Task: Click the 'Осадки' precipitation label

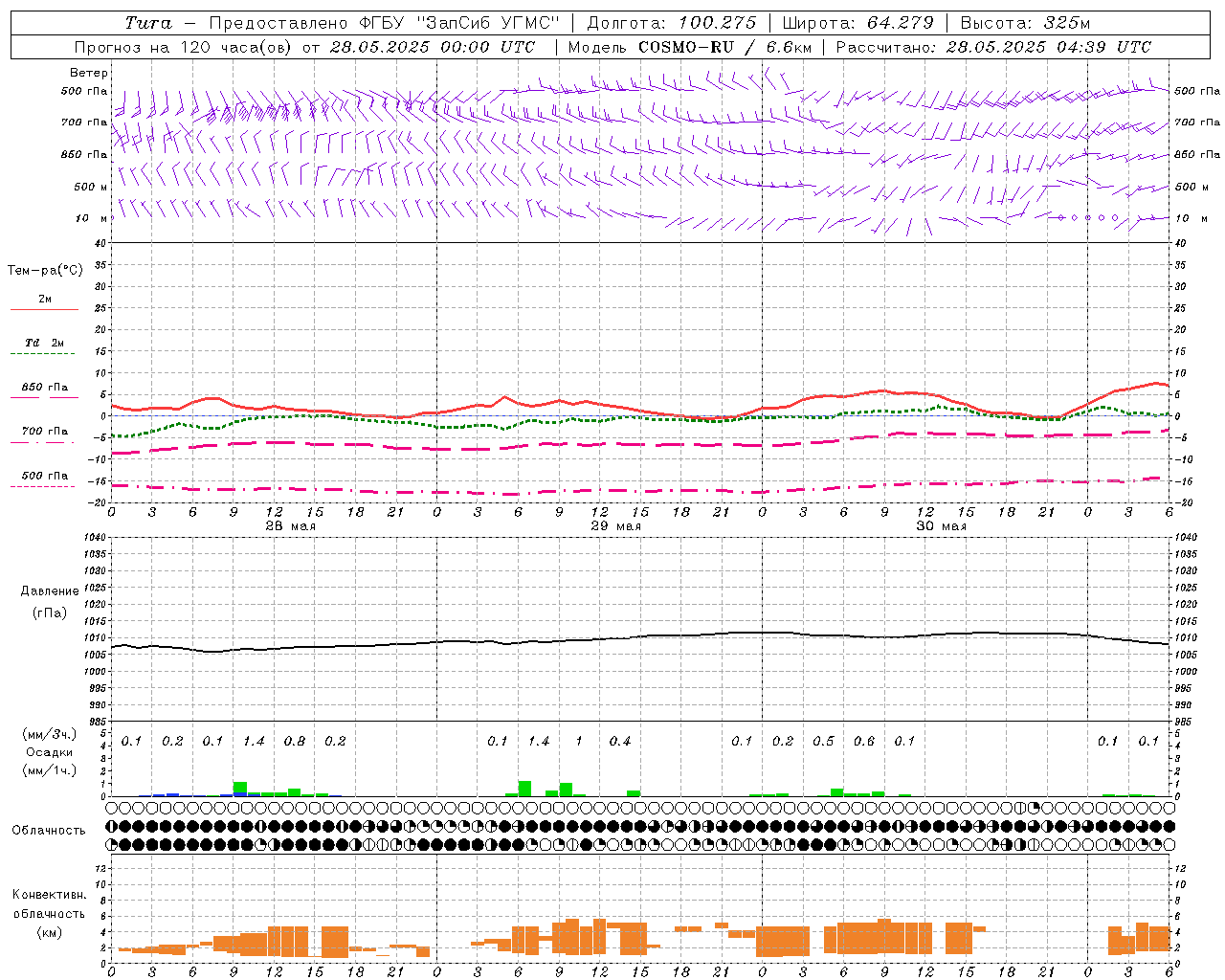Action: [x=50, y=752]
